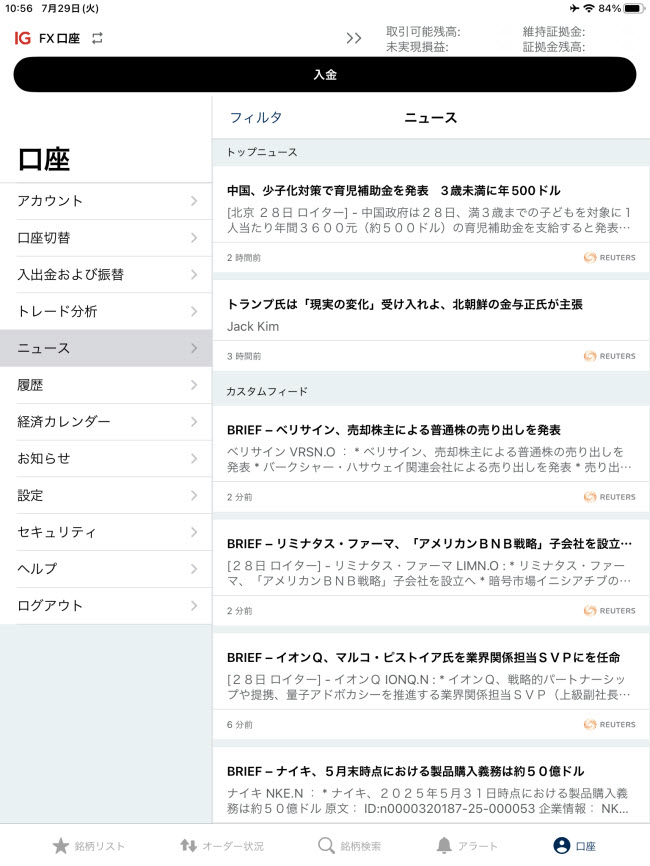Tap Reuters logo on 2 時間前 article
Image resolution: width=650 pixels, height=866 pixels.
pos(610,257)
